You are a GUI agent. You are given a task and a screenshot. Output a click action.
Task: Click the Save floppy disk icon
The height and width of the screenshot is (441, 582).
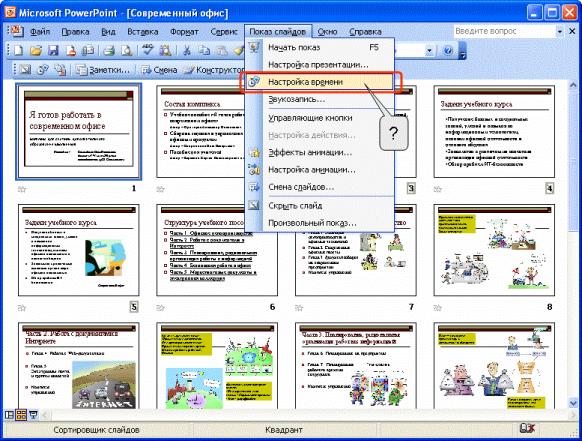(x=53, y=50)
